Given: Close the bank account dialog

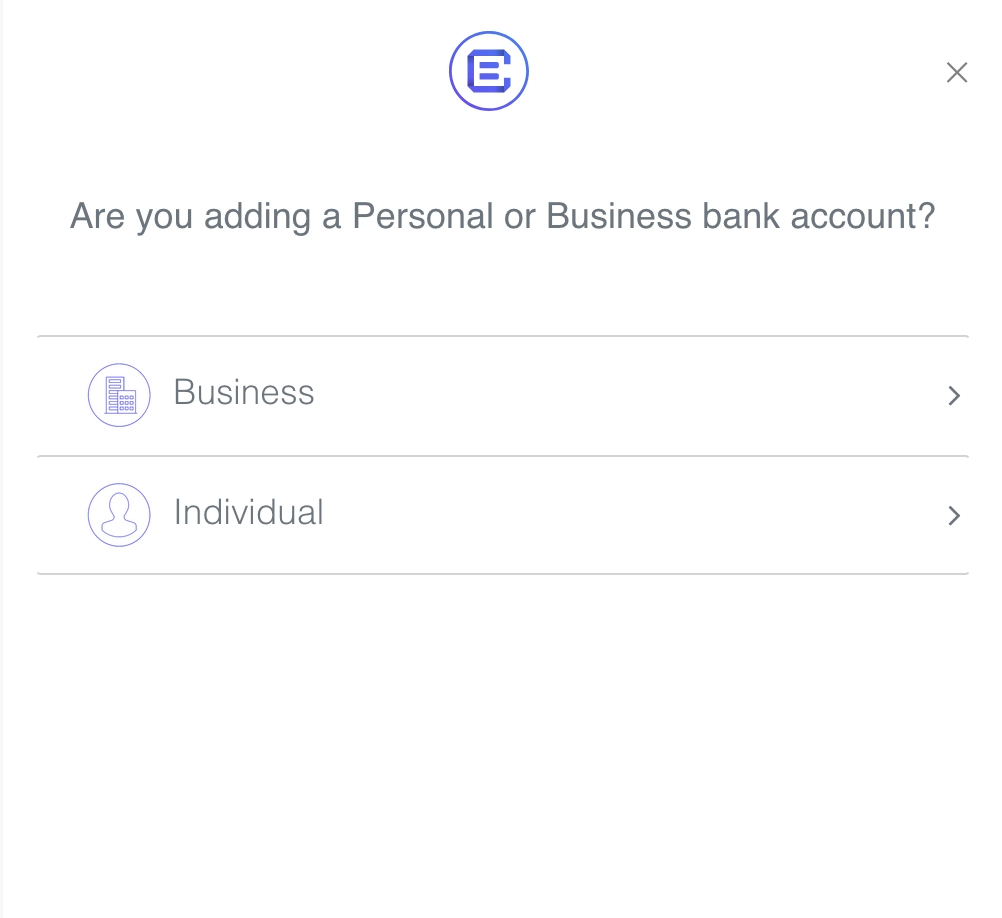Looking at the screenshot, I should 957,73.
